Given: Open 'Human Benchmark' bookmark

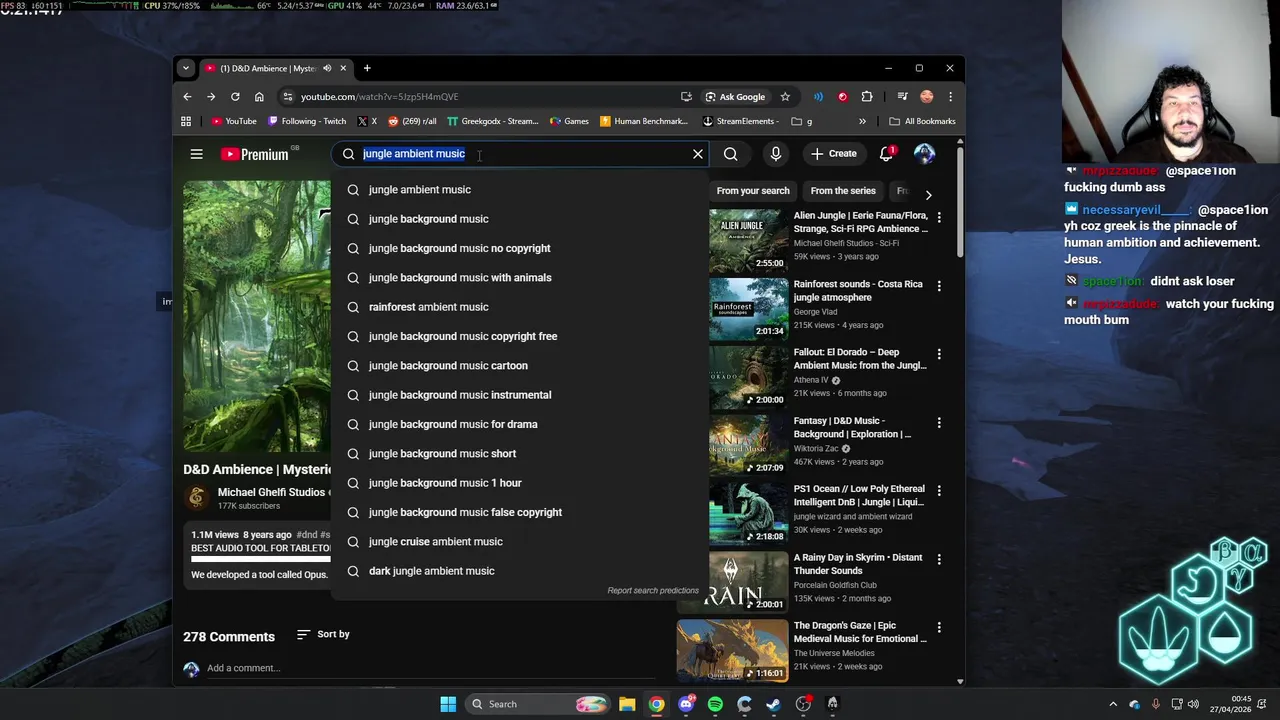Looking at the screenshot, I should point(644,121).
